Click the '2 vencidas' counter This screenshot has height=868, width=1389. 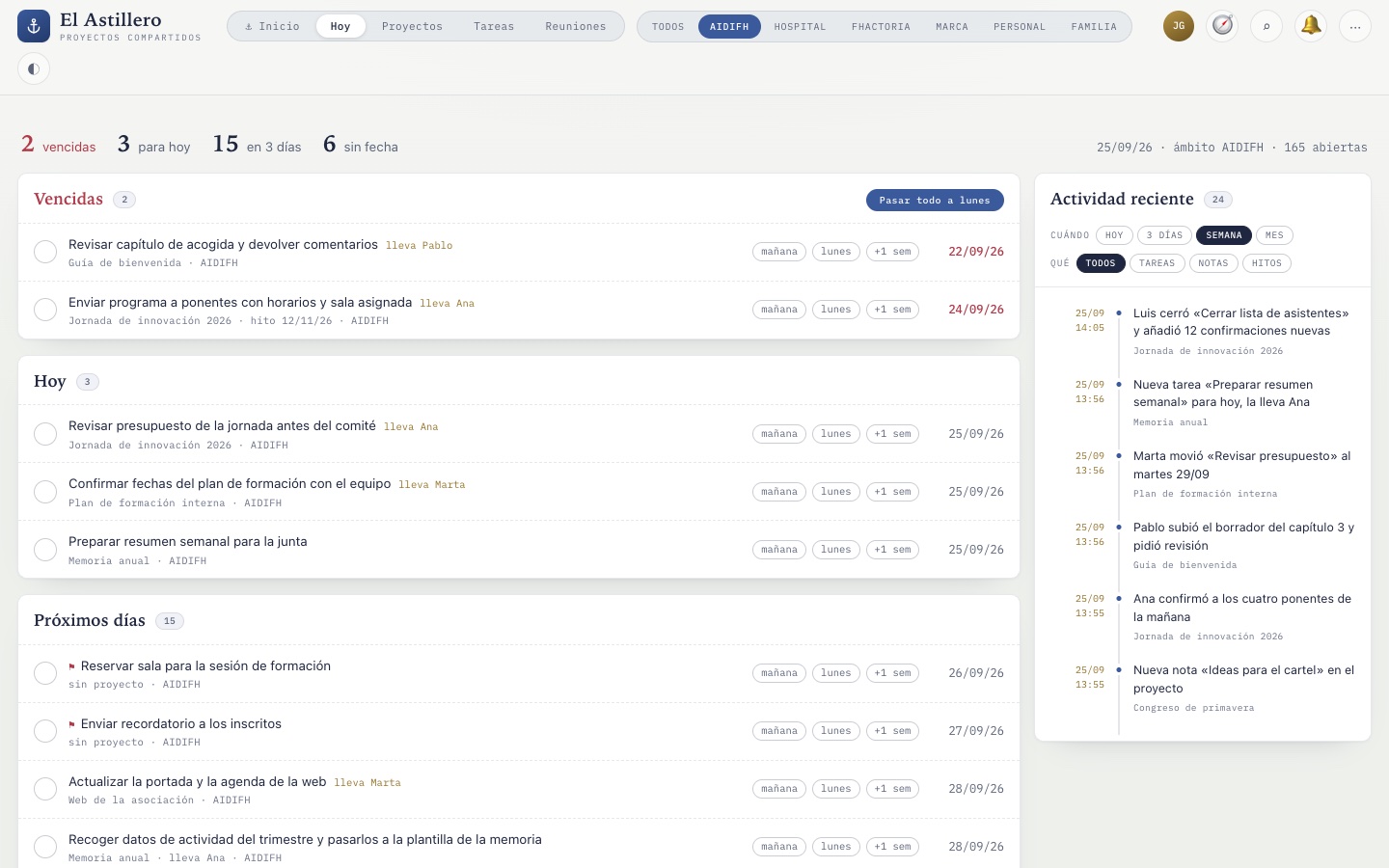tap(59, 145)
